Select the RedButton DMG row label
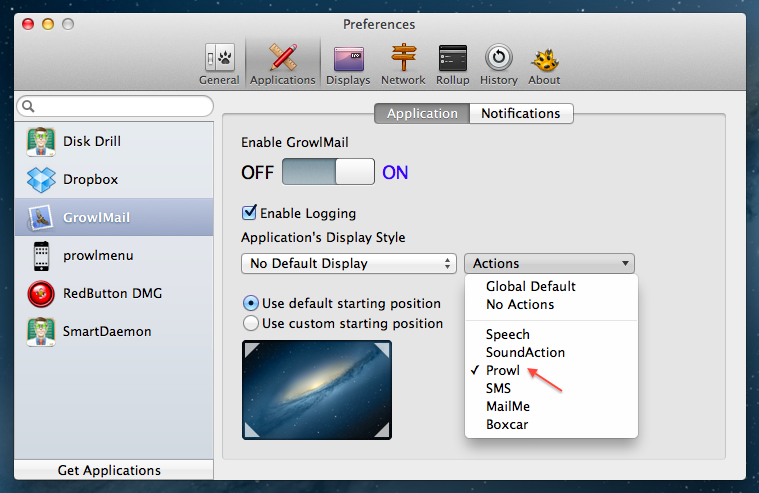Viewport: 759px width, 493px height. click(112, 293)
